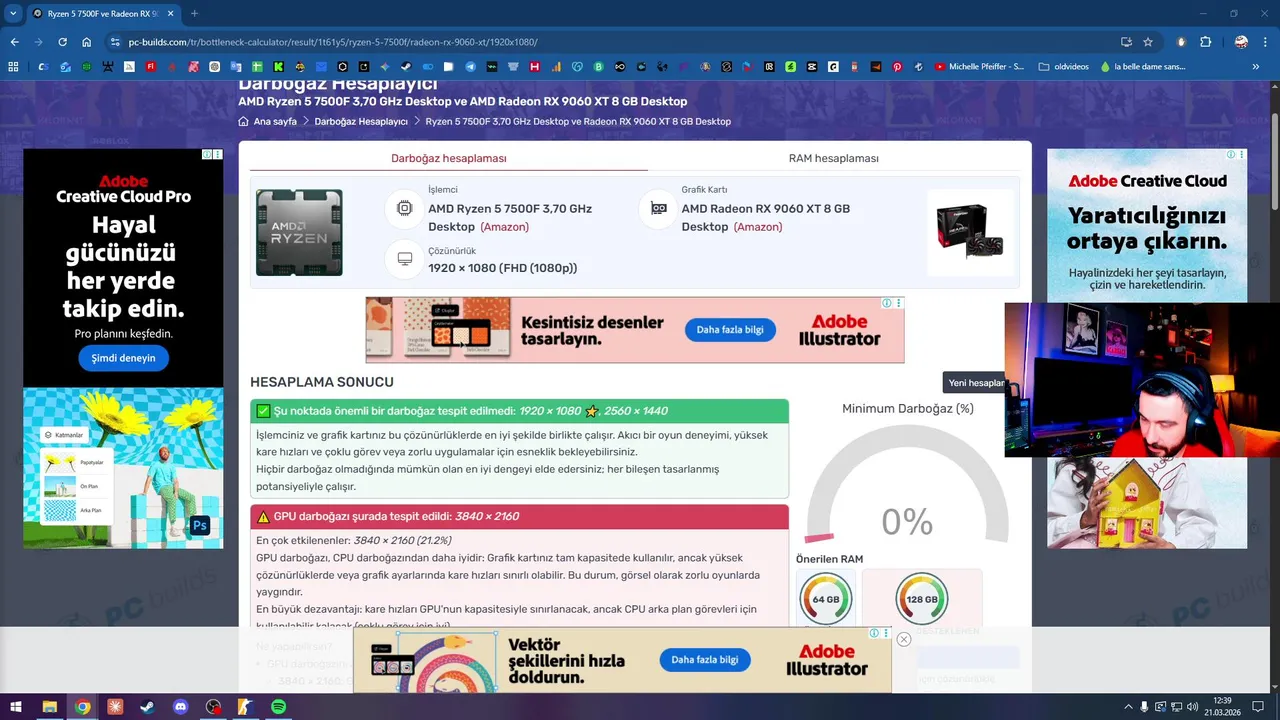This screenshot has height=720, width=1280.
Task: Expand the hidden bookmarks chevron
Action: click(1256, 67)
